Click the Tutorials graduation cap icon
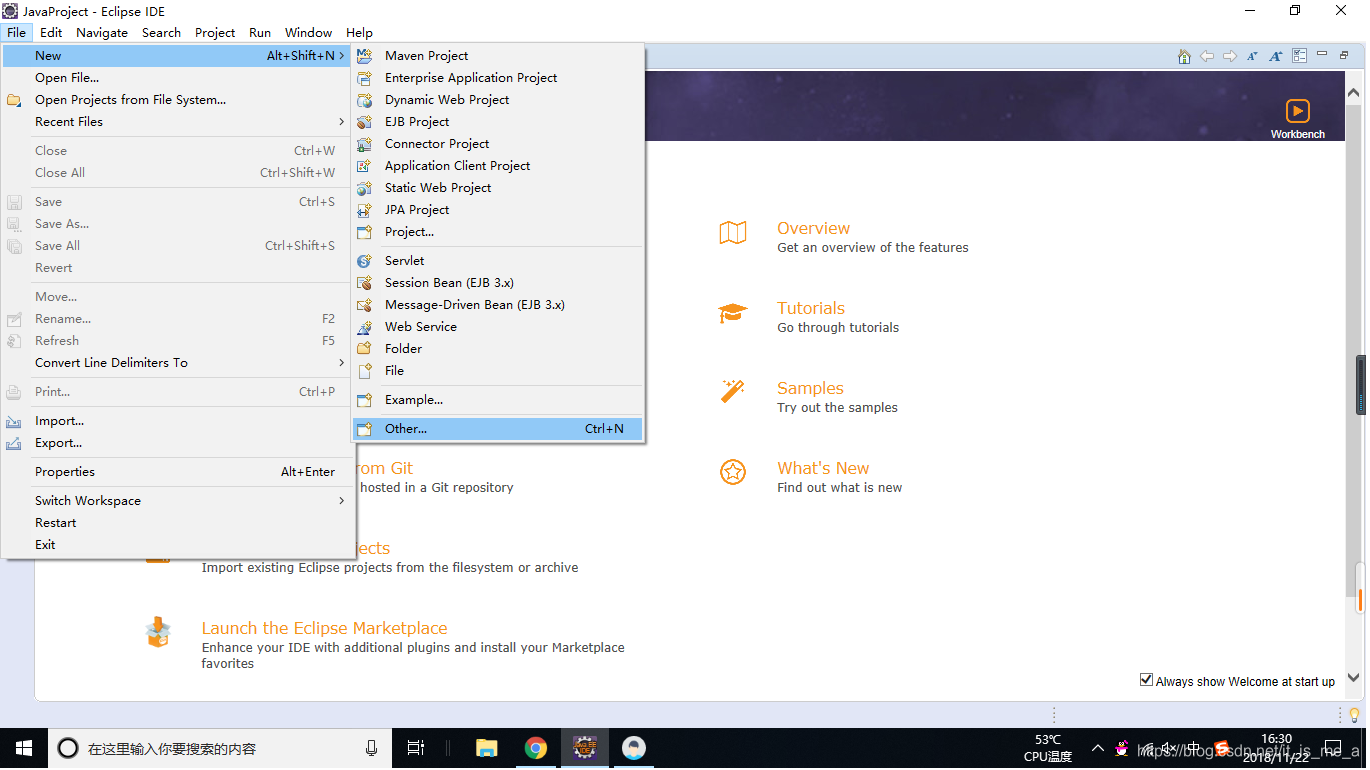 (733, 313)
